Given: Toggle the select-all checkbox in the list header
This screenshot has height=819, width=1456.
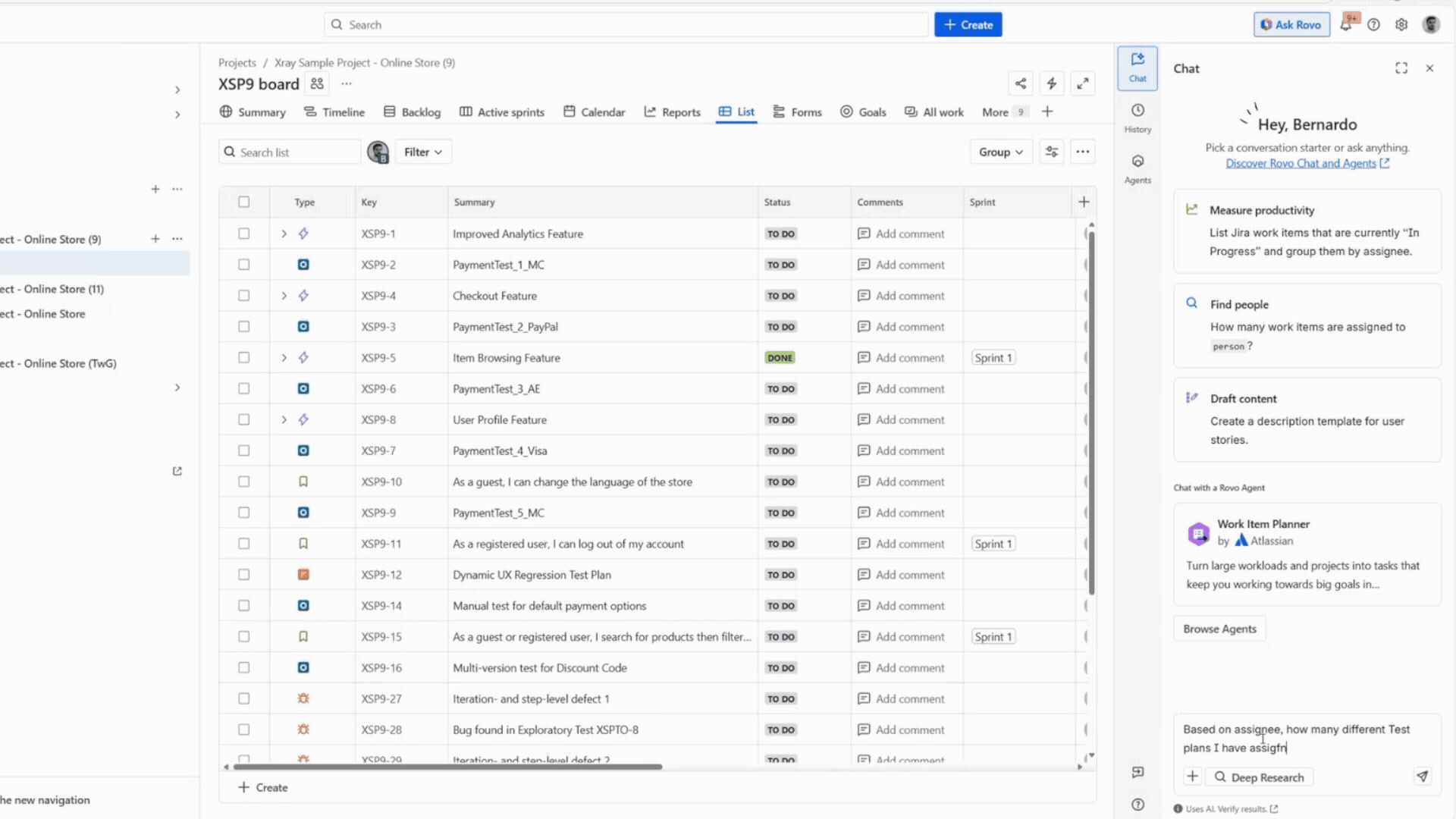Looking at the screenshot, I should point(243,202).
